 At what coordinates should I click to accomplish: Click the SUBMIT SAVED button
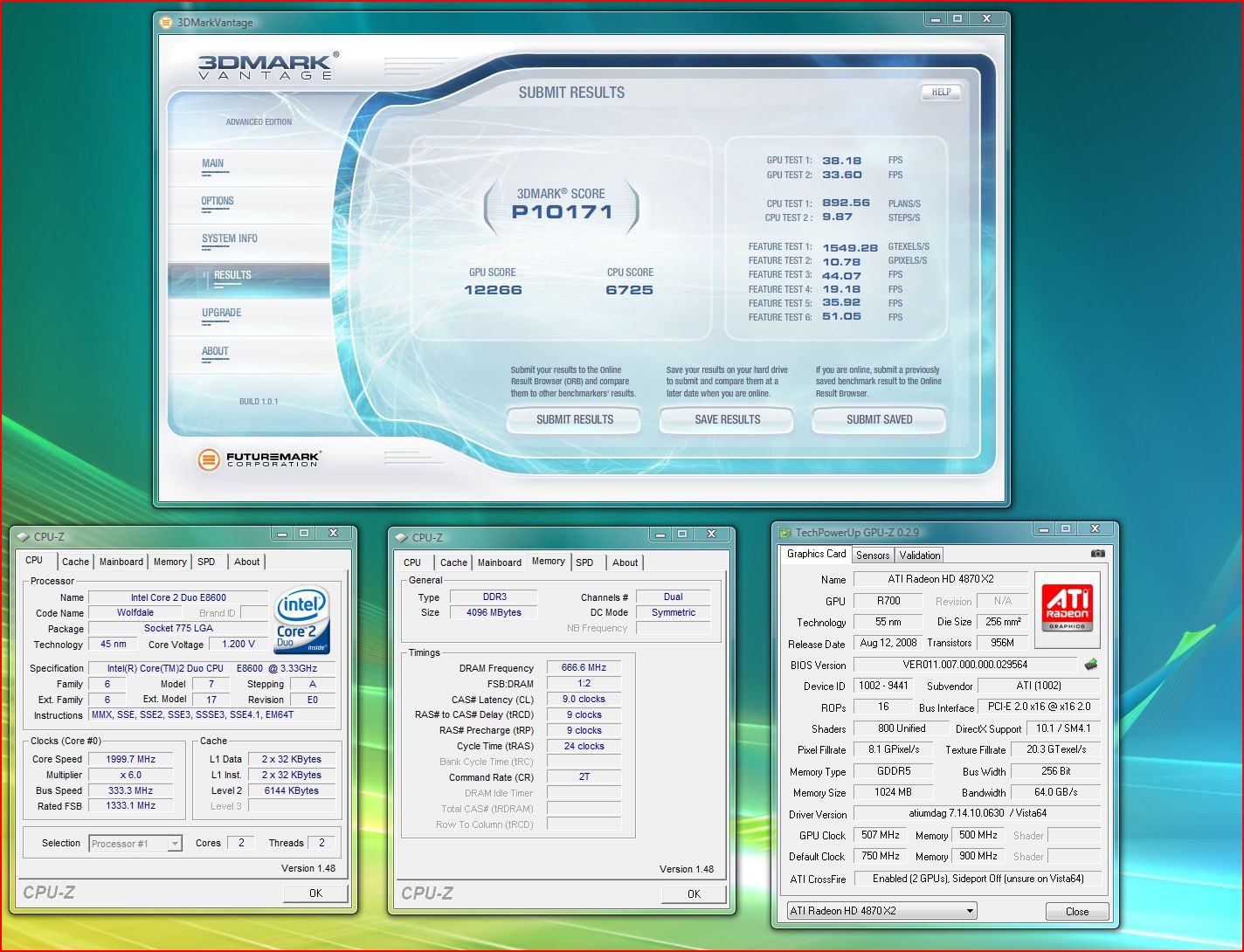point(879,419)
